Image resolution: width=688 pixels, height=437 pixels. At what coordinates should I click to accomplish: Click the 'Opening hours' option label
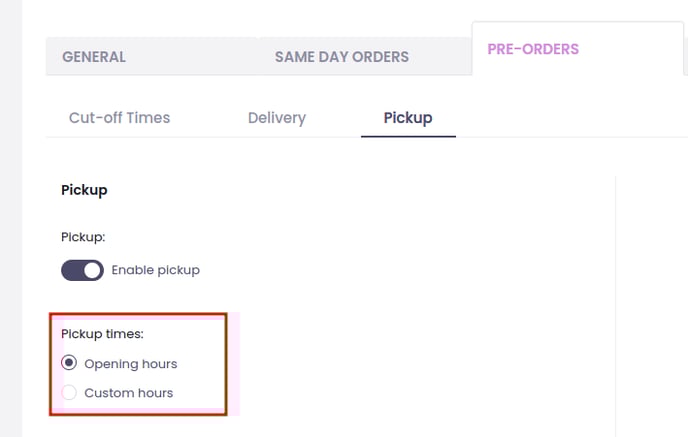click(130, 364)
